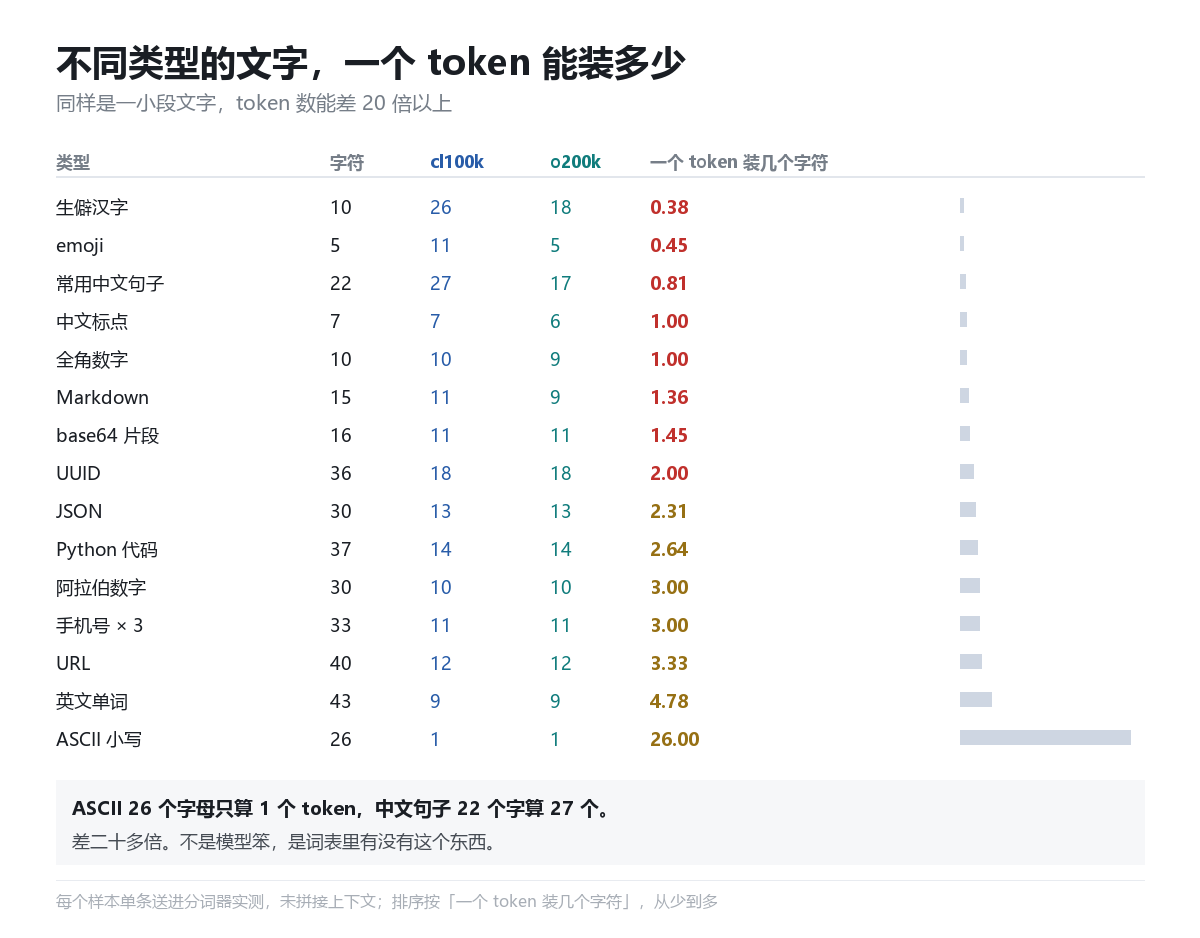Image resolution: width=1200 pixels, height=938 pixels.
Task: Click the 字符 column header
Action: click(x=347, y=162)
